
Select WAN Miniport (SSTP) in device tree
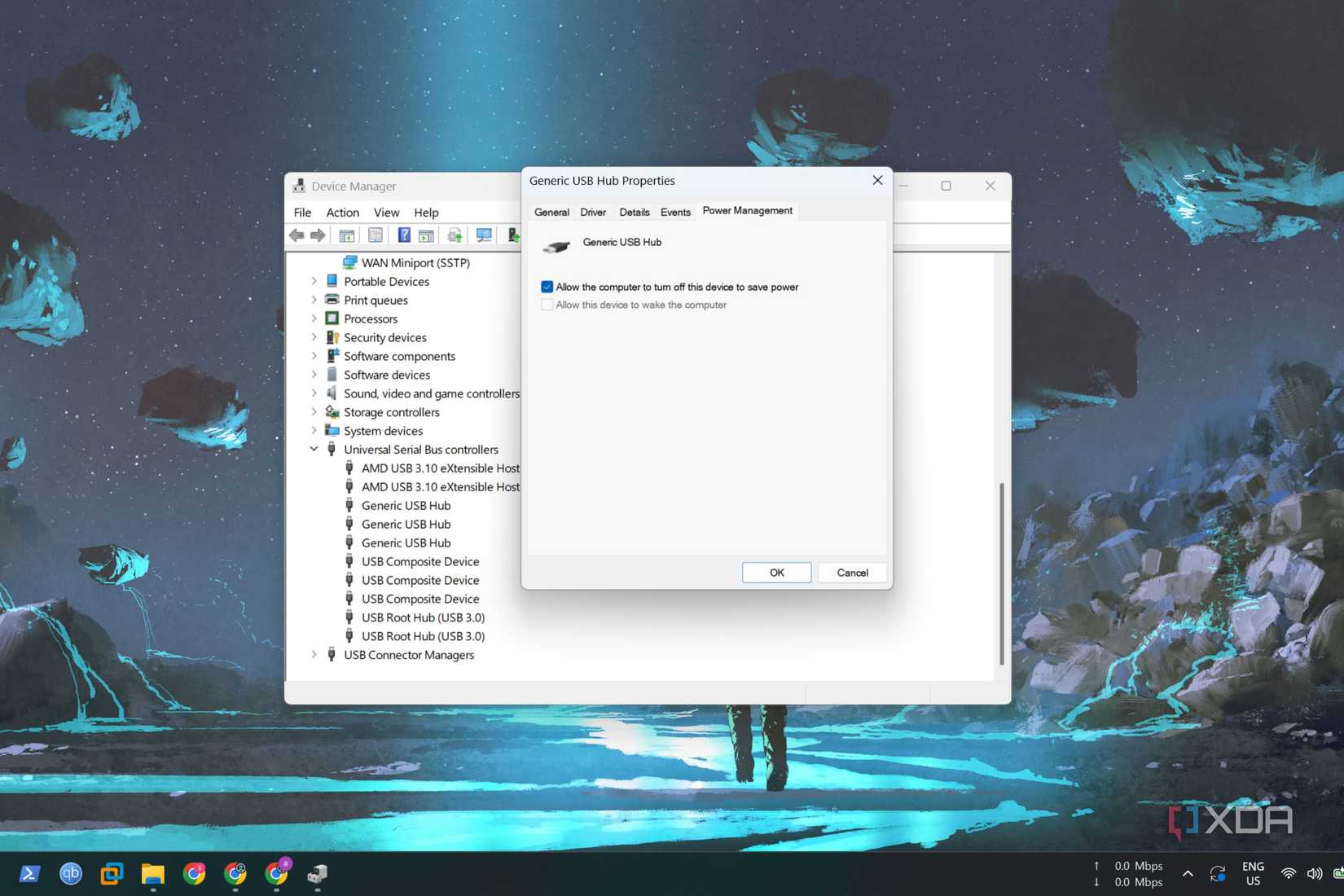(x=415, y=262)
